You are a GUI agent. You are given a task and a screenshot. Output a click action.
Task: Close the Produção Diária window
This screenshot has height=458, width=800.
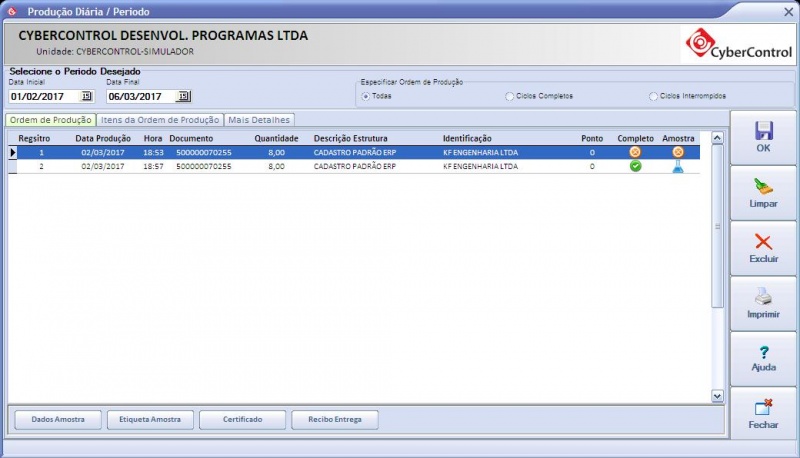788,11
